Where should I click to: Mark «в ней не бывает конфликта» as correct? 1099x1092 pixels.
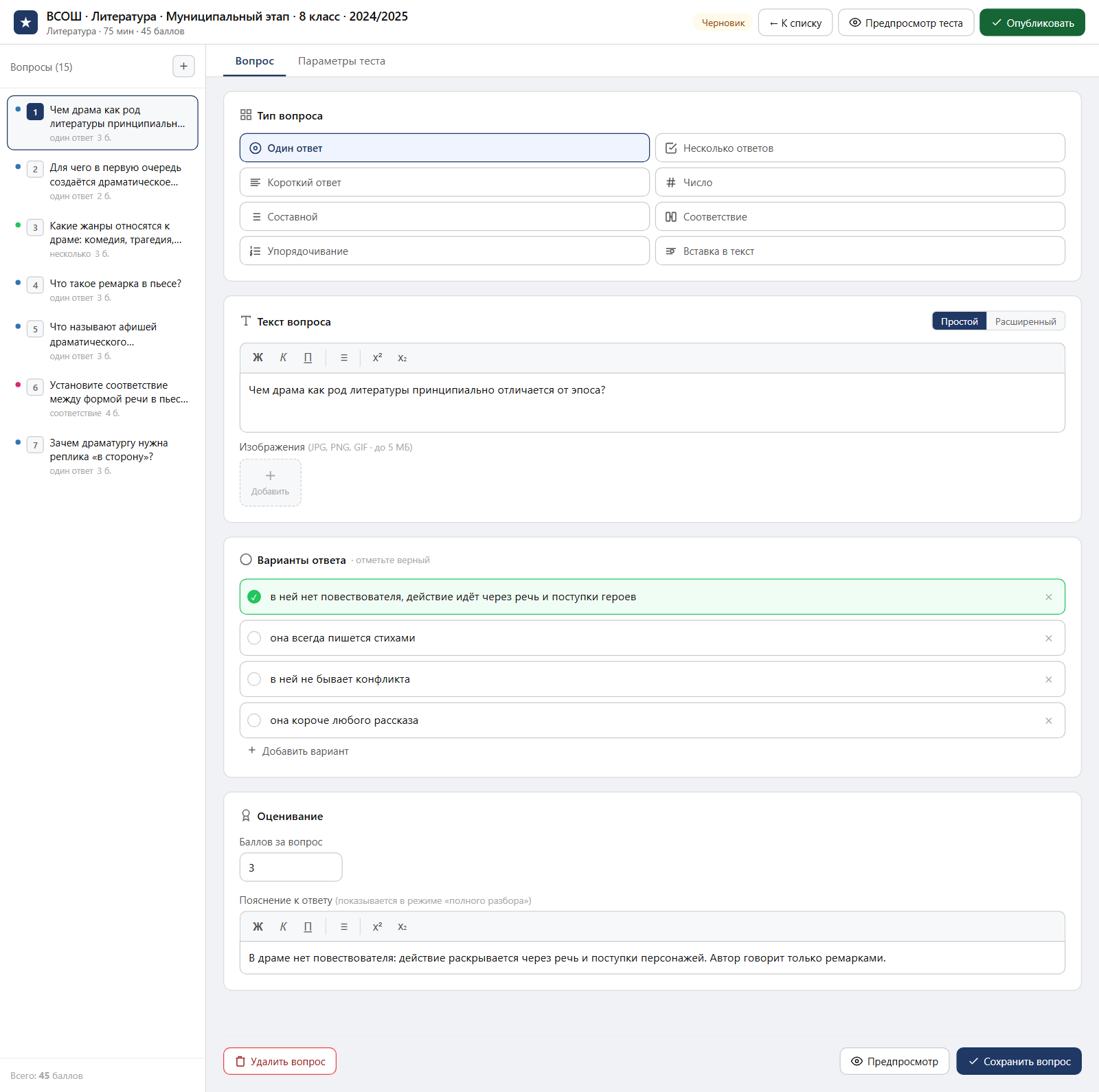click(254, 679)
